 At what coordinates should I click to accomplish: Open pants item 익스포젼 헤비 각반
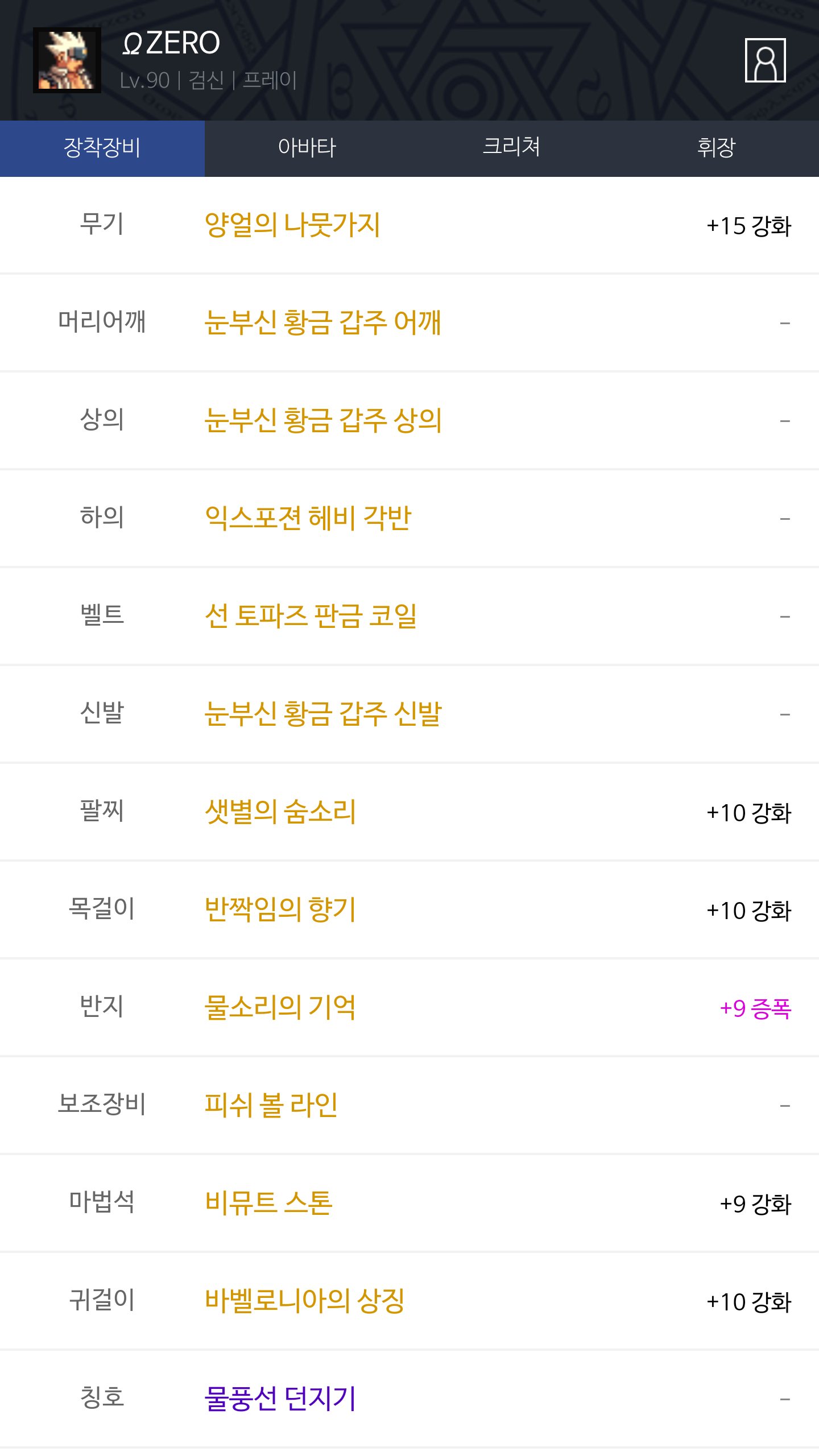pos(308,518)
